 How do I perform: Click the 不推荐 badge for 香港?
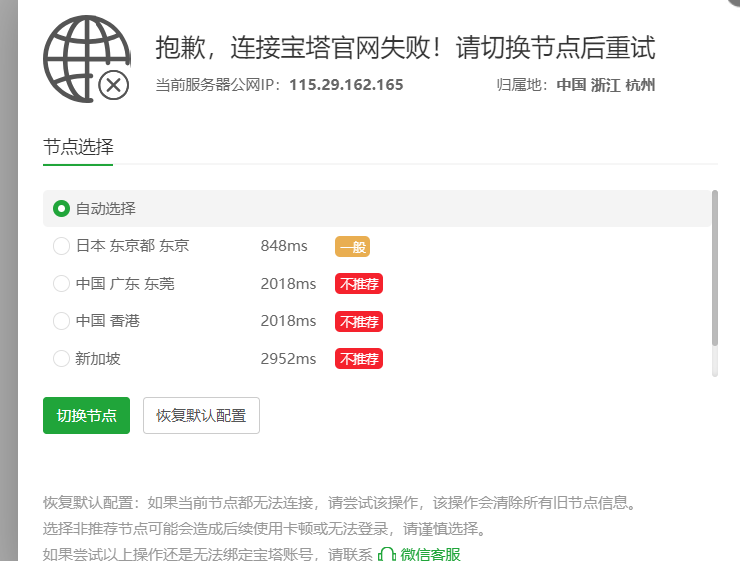point(359,322)
